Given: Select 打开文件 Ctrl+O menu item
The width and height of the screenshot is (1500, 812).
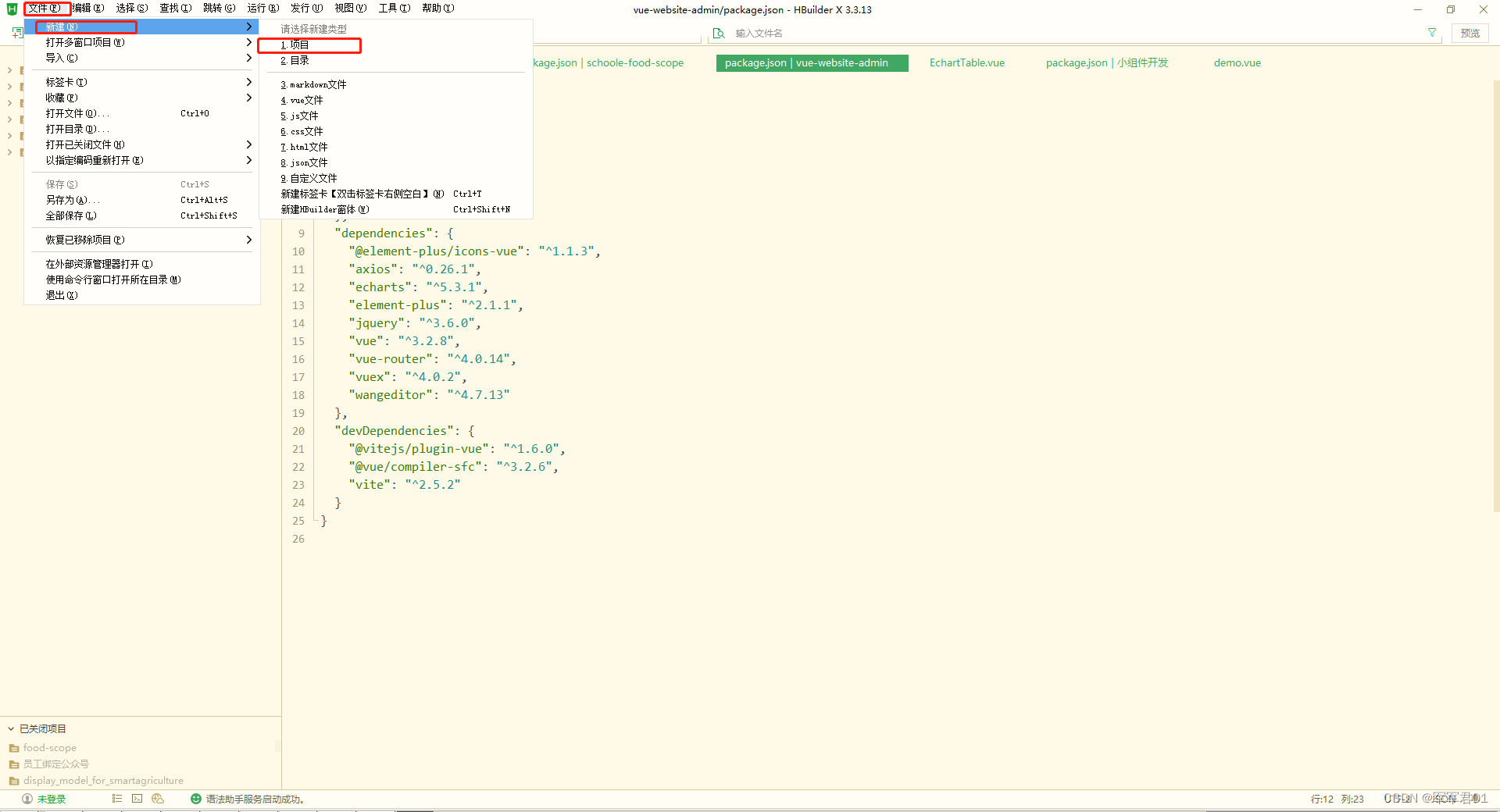Looking at the screenshot, I should tap(142, 113).
